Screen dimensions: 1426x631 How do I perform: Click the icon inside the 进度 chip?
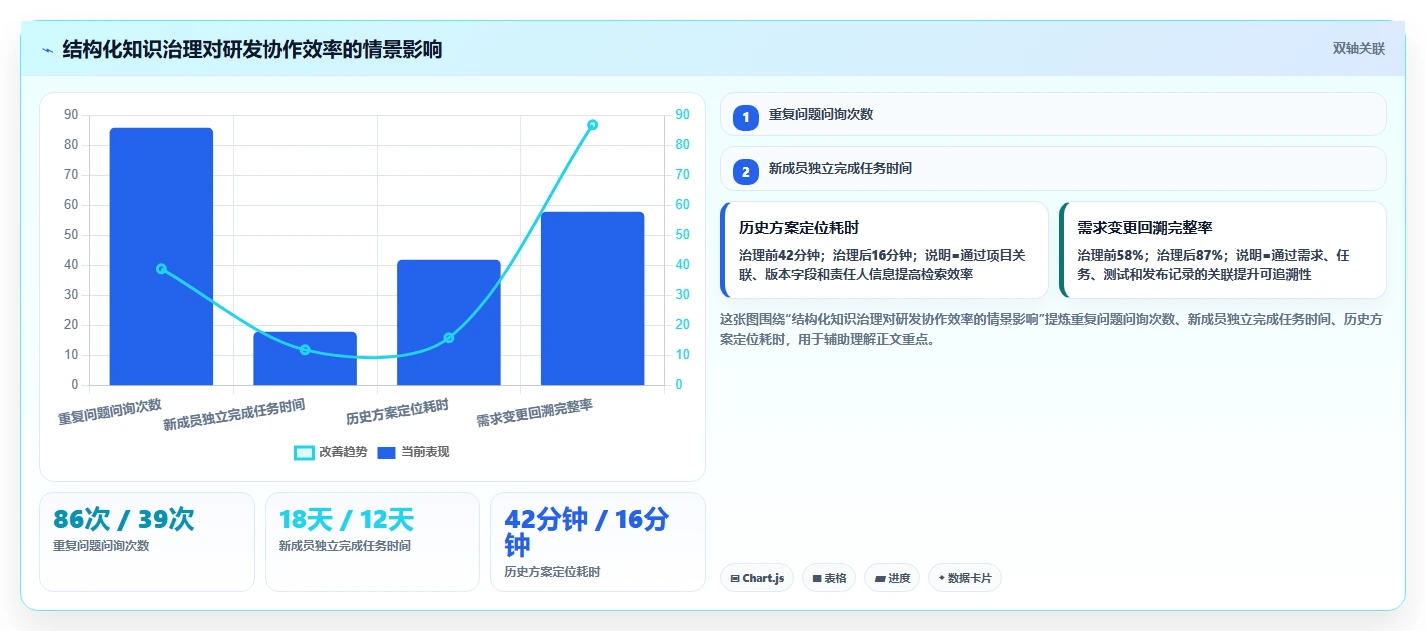pyautogui.click(x=879, y=578)
